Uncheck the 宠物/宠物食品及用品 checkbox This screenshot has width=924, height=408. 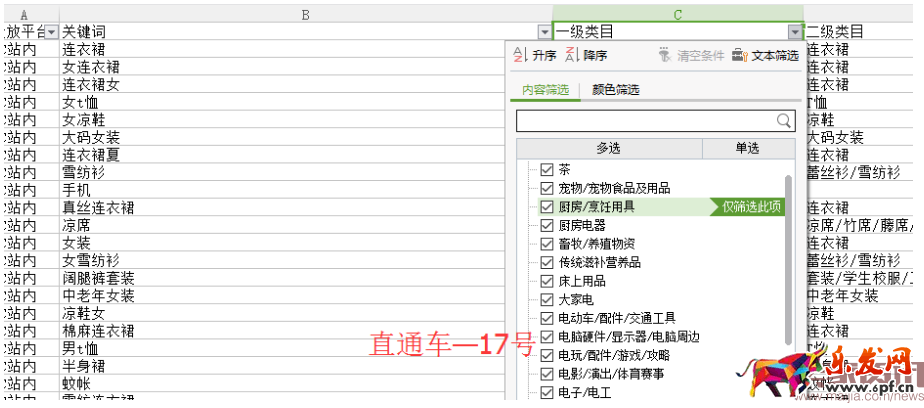click(546, 188)
